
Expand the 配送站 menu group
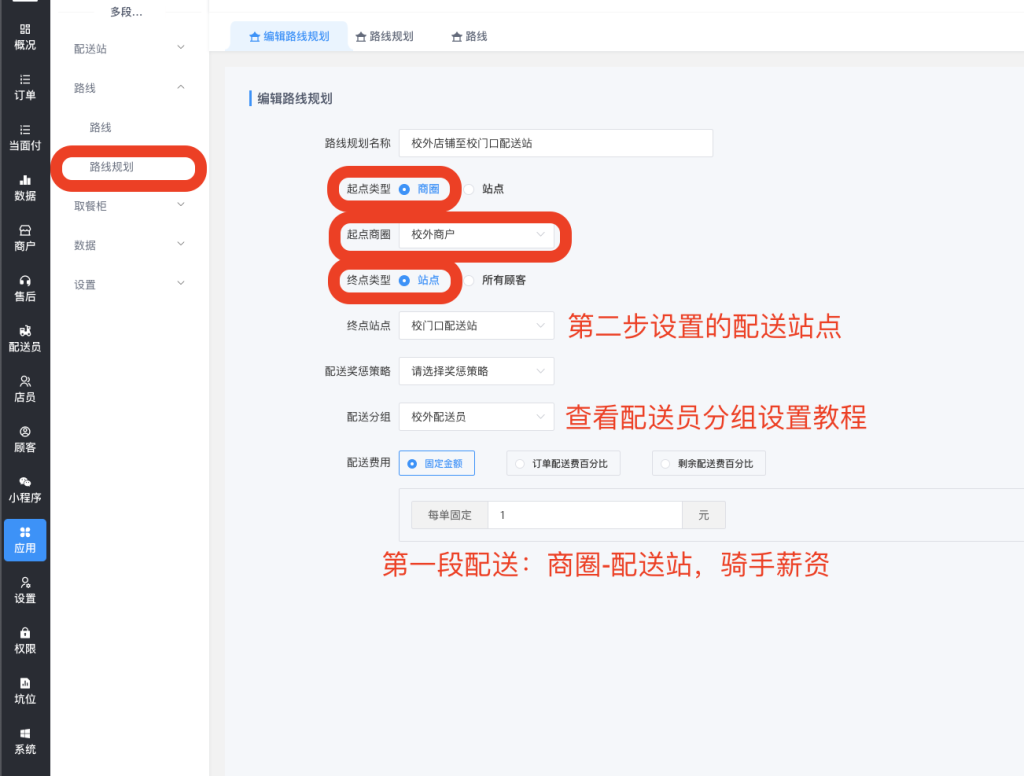[x=129, y=48]
